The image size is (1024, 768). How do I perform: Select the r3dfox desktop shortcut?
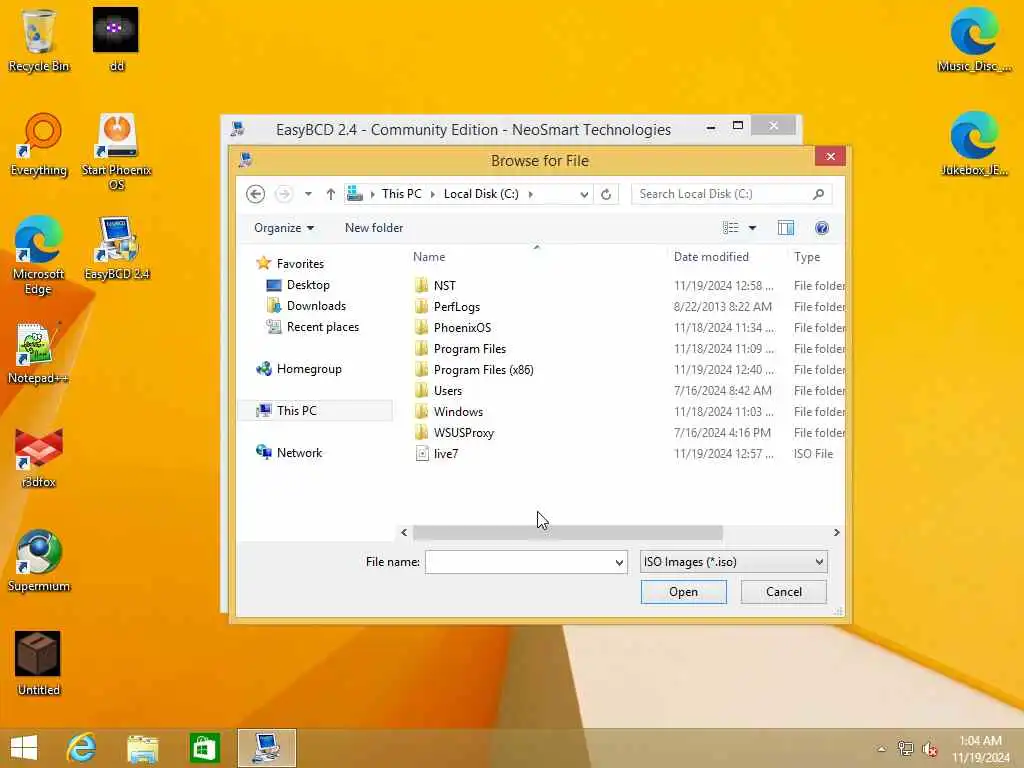(39, 457)
